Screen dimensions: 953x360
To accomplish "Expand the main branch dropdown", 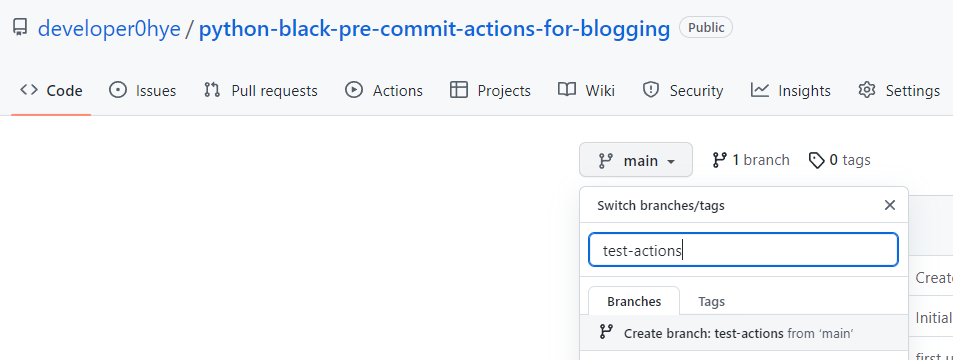I will pyautogui.click(x=636, y=160).
